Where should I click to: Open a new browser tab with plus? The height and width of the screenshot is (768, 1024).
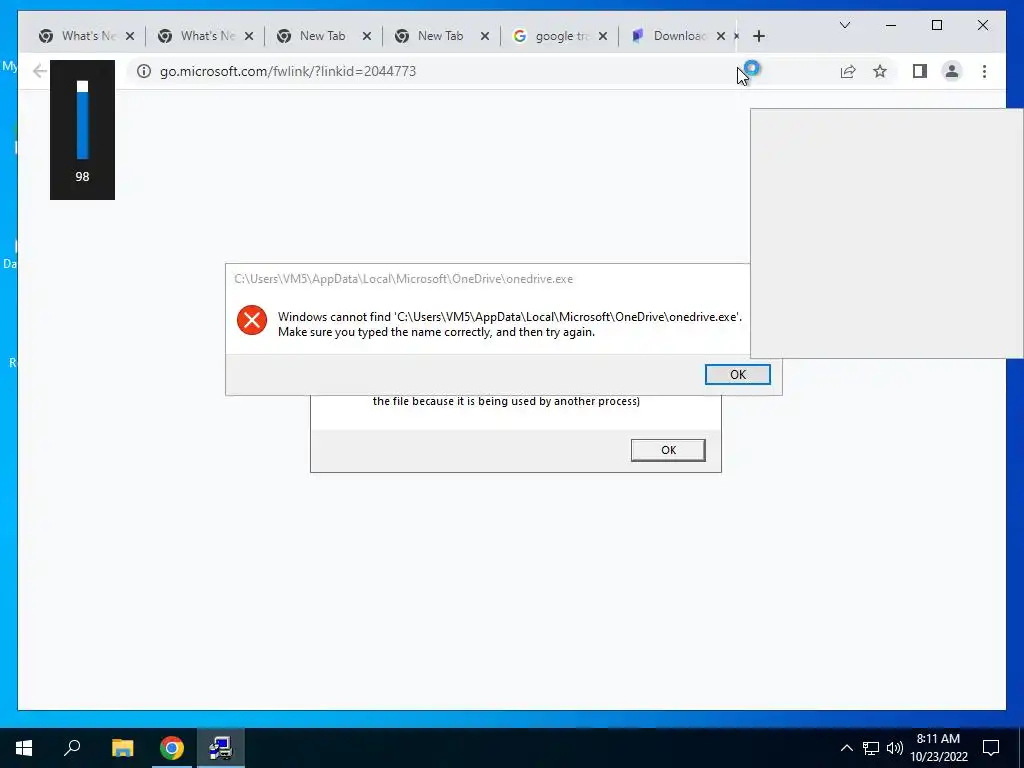click(x=759, y=37)
